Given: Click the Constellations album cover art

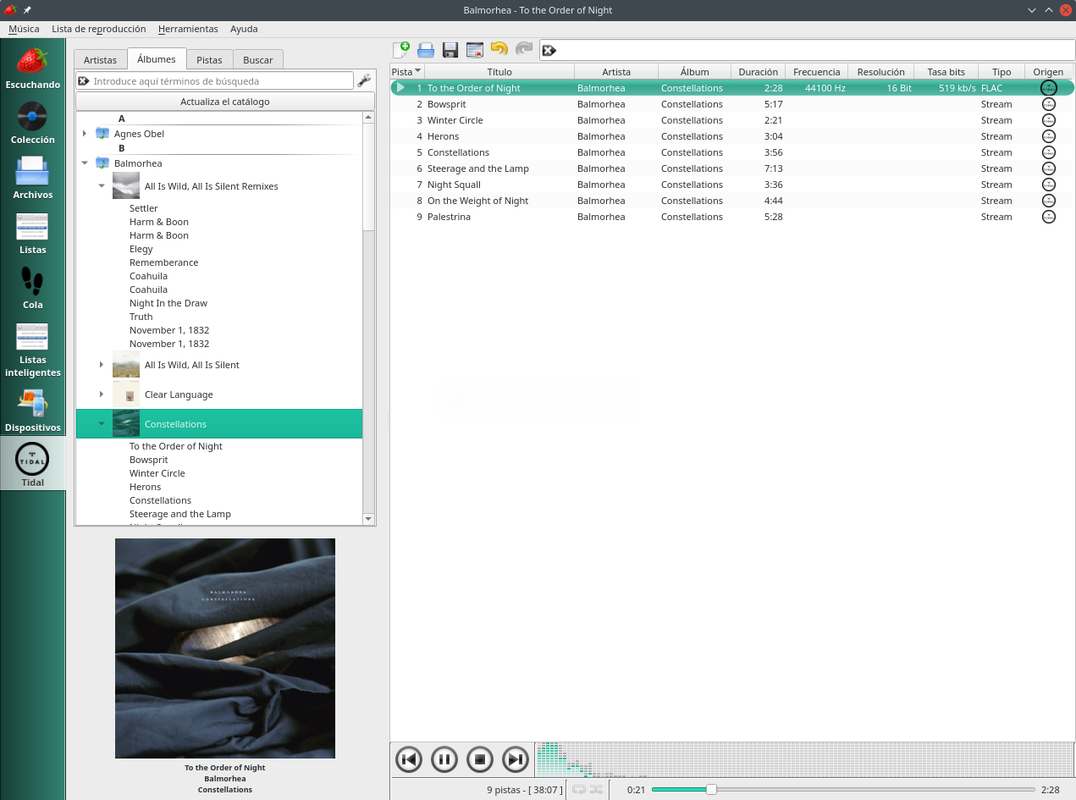Looking at the screenshot, I should click(225, 648).
